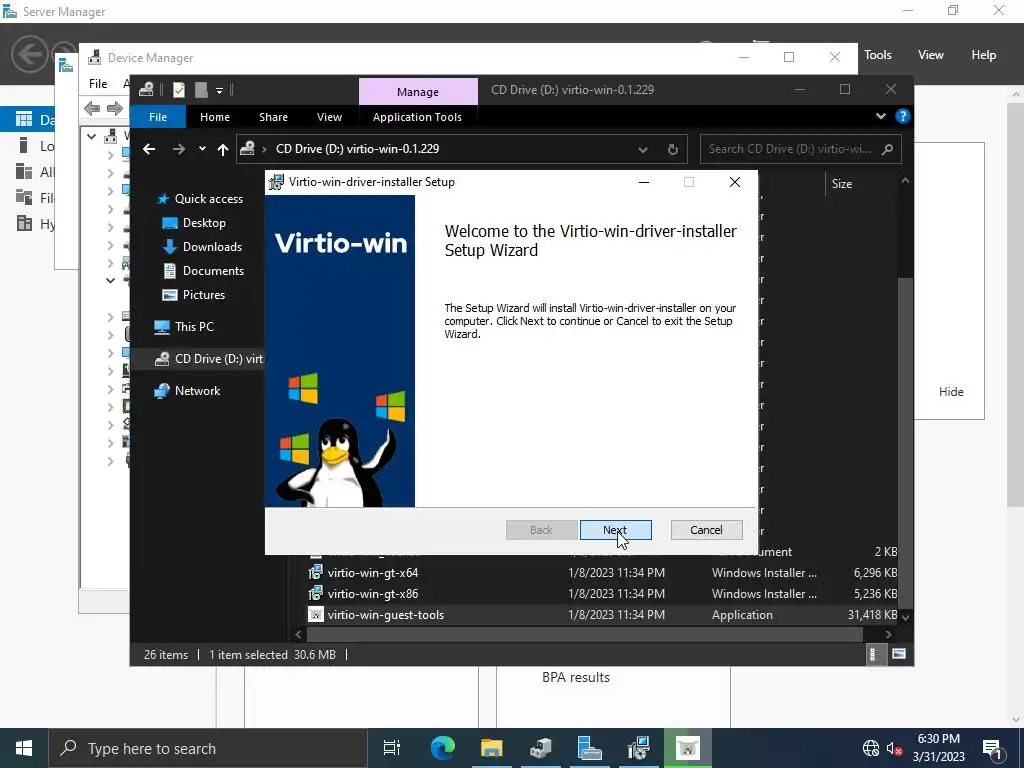This screenshot has width=1024, height=768.
Task: Select Downloads in navigation pane
Action: (x=212, y=247)
